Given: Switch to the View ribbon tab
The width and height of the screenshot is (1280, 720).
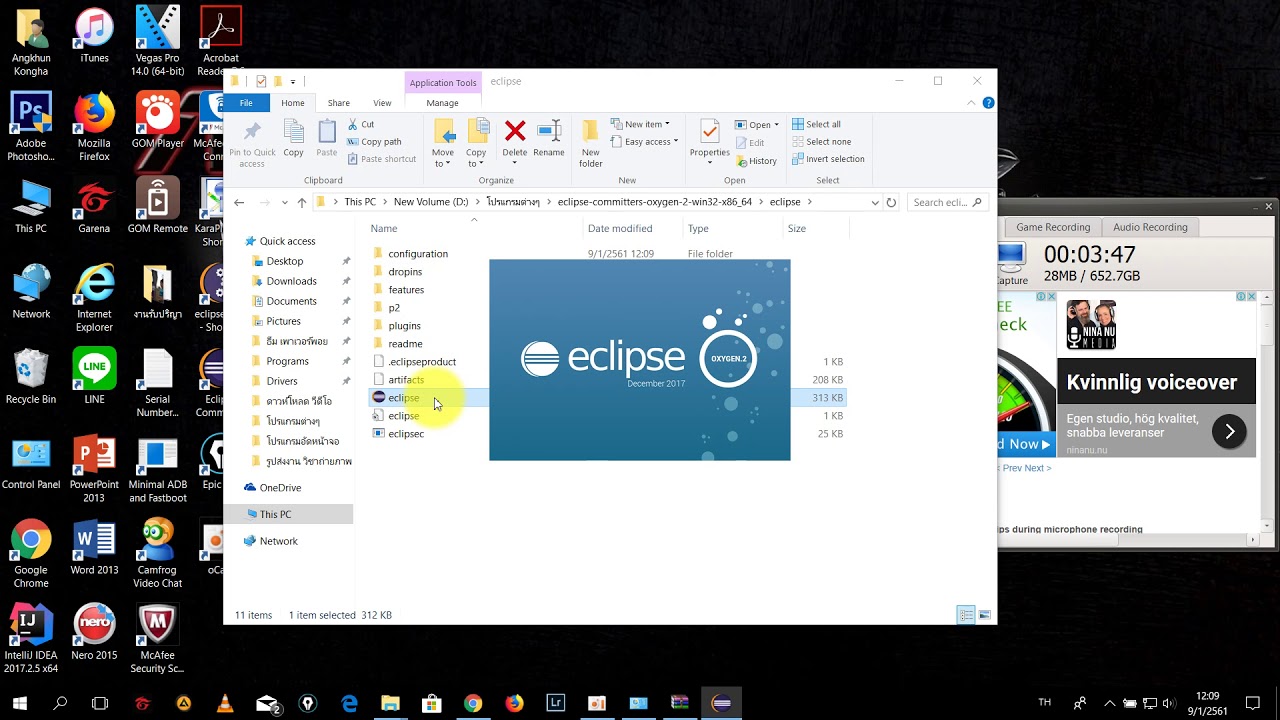Looking at the screenshot, I should (x=382, y=103).
